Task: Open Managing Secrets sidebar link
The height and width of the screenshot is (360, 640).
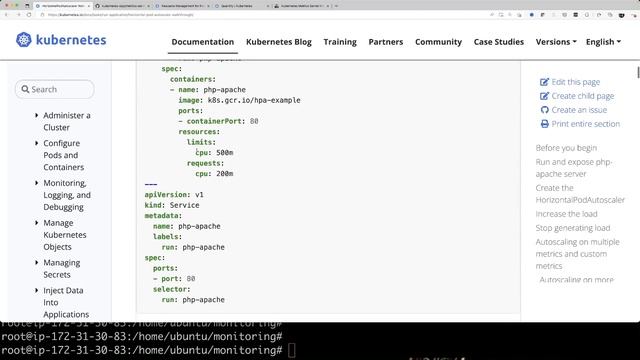Action: pyautogui.click(x=62, y=269)
